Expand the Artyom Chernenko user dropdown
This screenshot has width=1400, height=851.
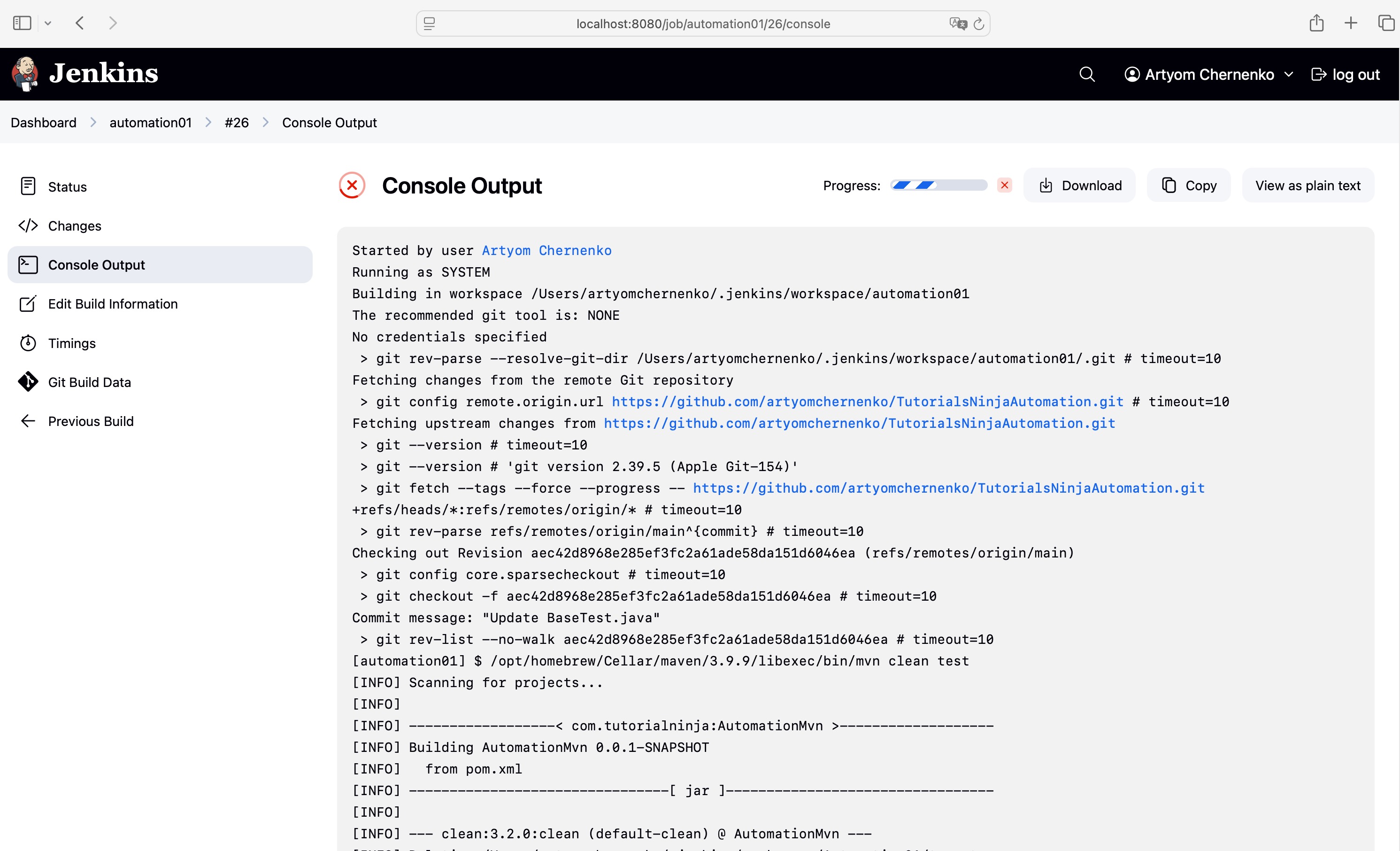tap(1289, 75)
